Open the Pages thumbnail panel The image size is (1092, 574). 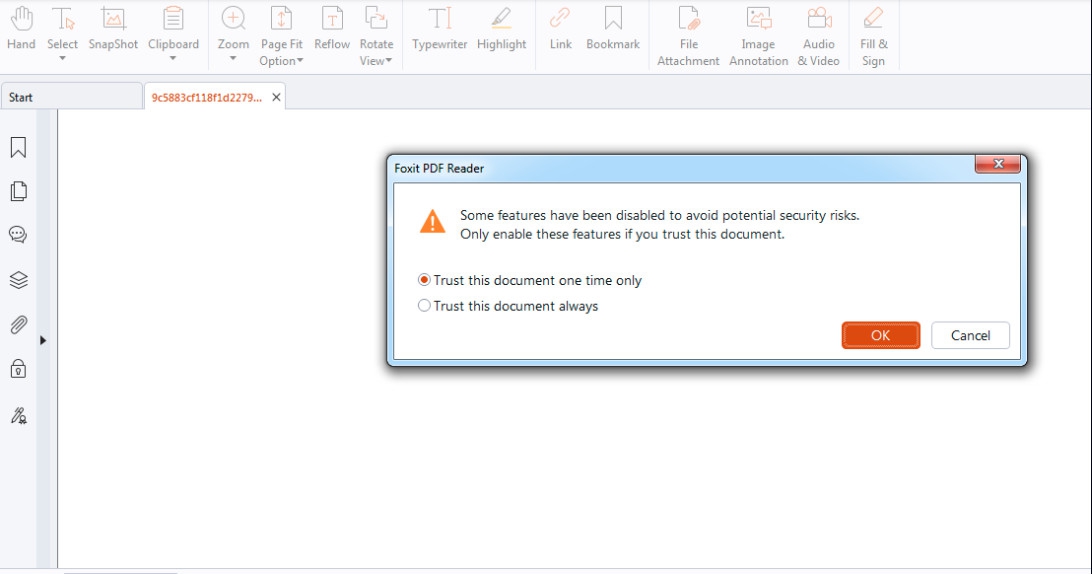(x=19, y=191)
